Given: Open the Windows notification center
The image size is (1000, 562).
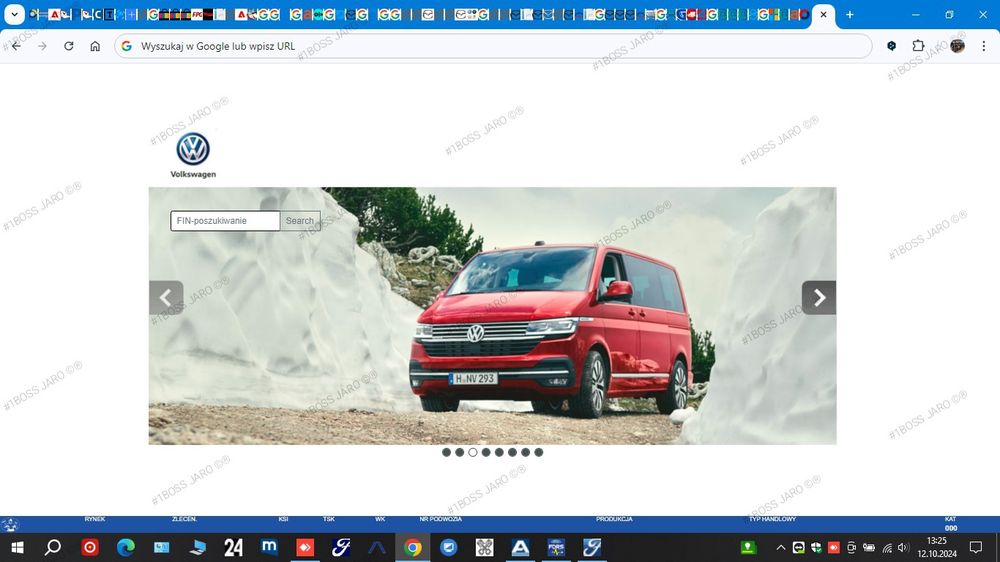Looking at the screenshot, I should coord(976,547).
